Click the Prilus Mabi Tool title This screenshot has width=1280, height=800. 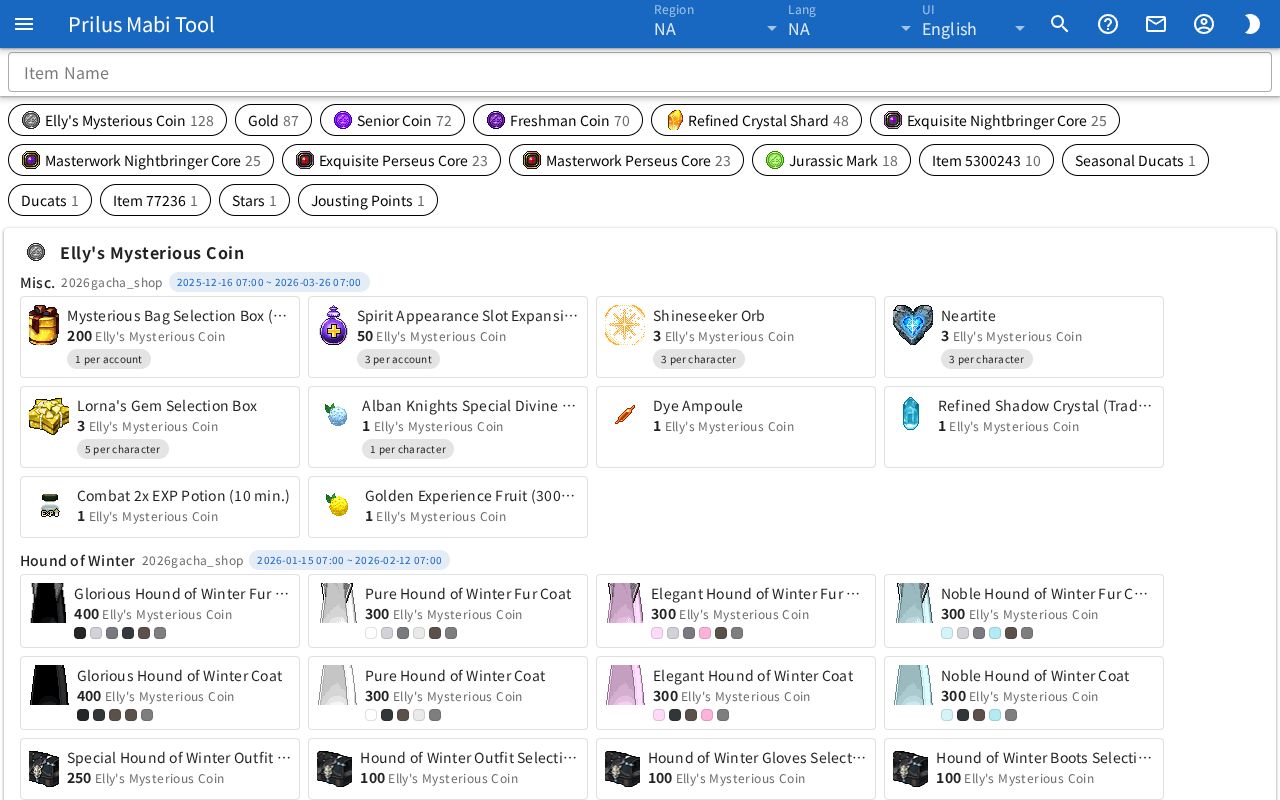[x=141, y=24]
